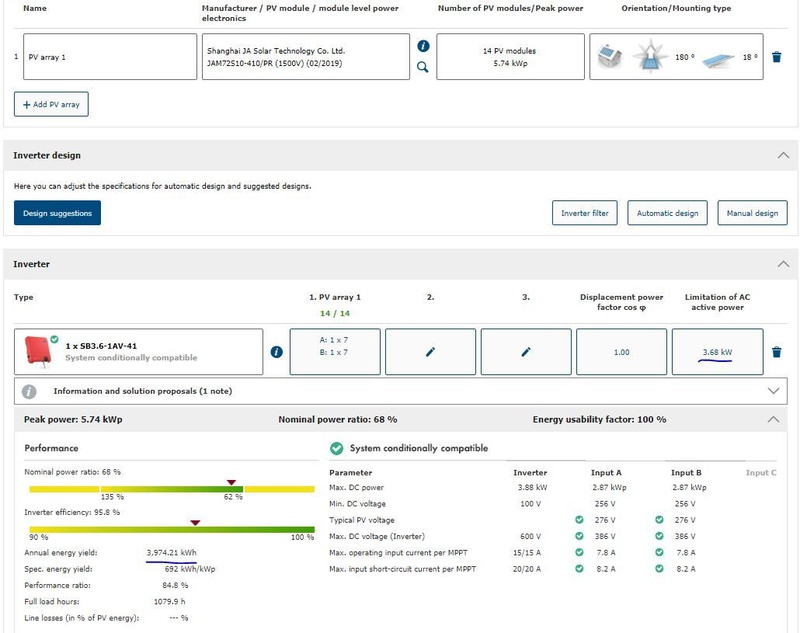800x633 pixels.
Task: Run Automatic design
Action: 667,213
